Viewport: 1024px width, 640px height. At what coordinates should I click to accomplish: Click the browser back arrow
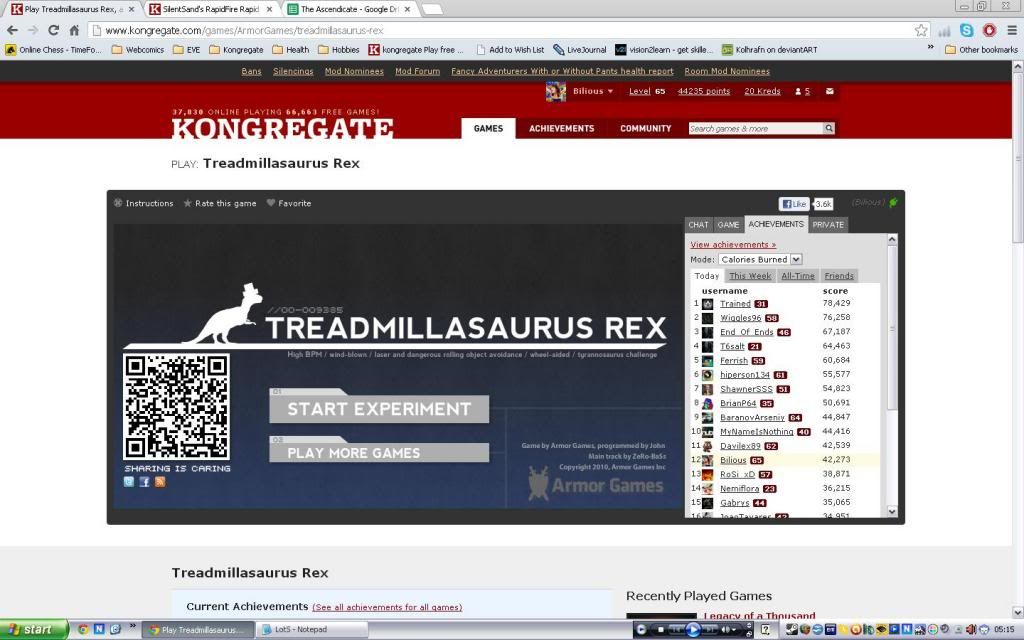[12, 30]
